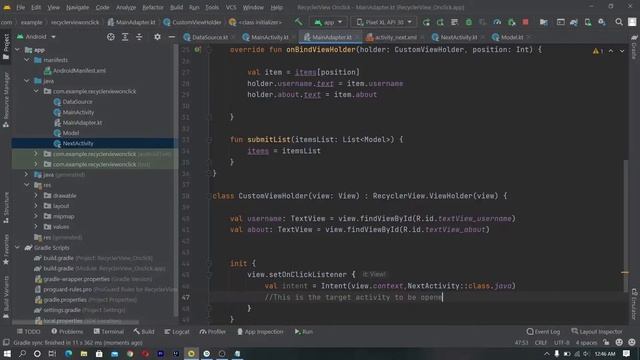Go to previous highlighted error arrow
Image resolution: width=640 pixels, height=360 pixels.
click(x=611, y=51)
